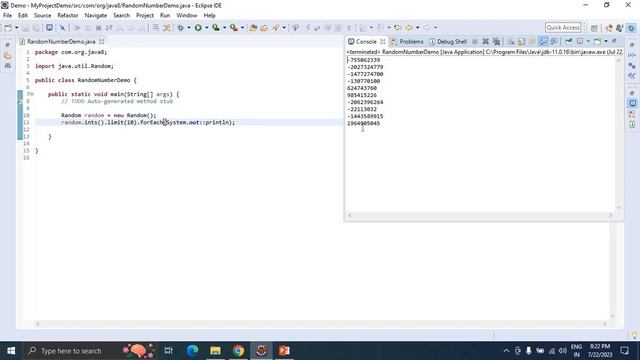Select the RandomNumberDemo.java editor tab
Screen dimensions: 640x360
(x=61, y=42)
